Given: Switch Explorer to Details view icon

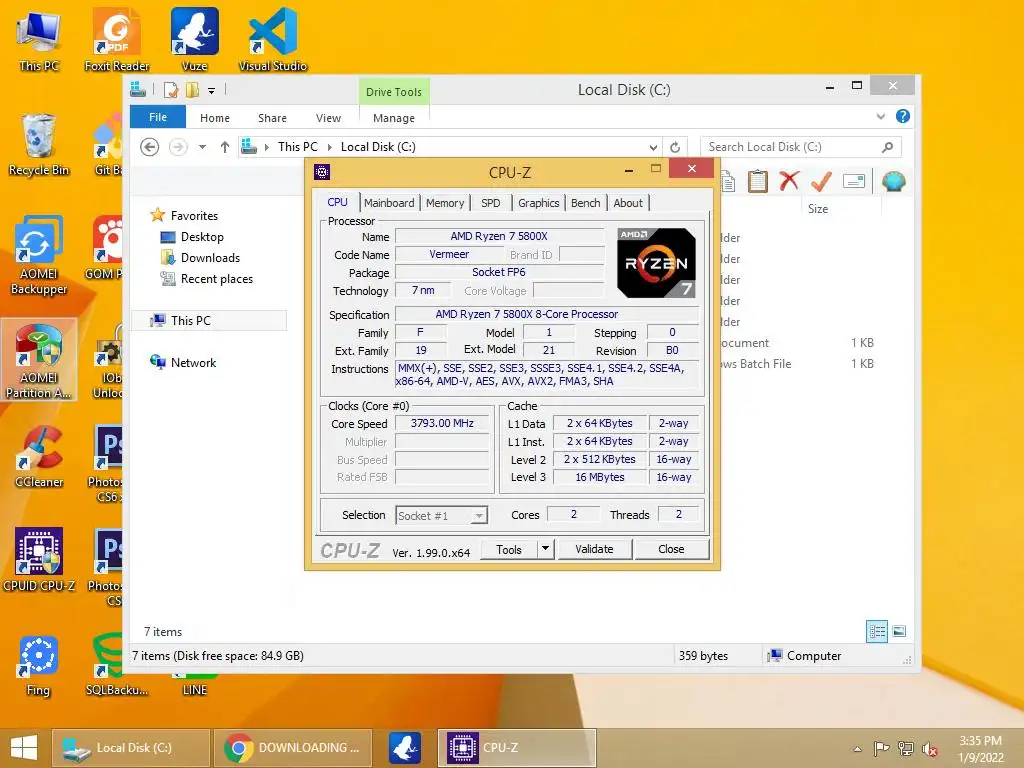Looking at the screenshot, I should coord(876,631).
